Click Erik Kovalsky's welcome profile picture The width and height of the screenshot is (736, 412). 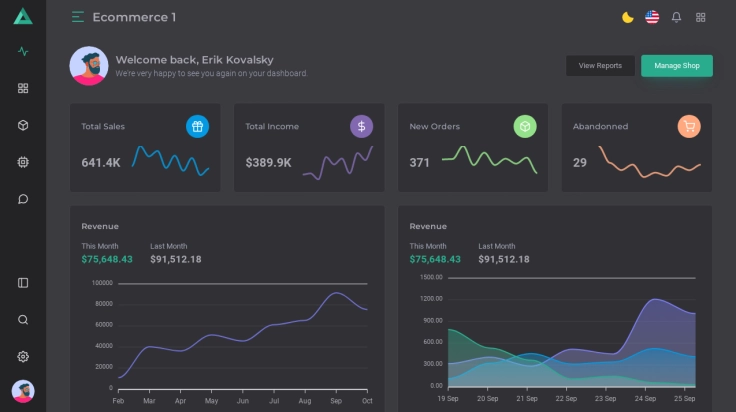pos(89,66)
